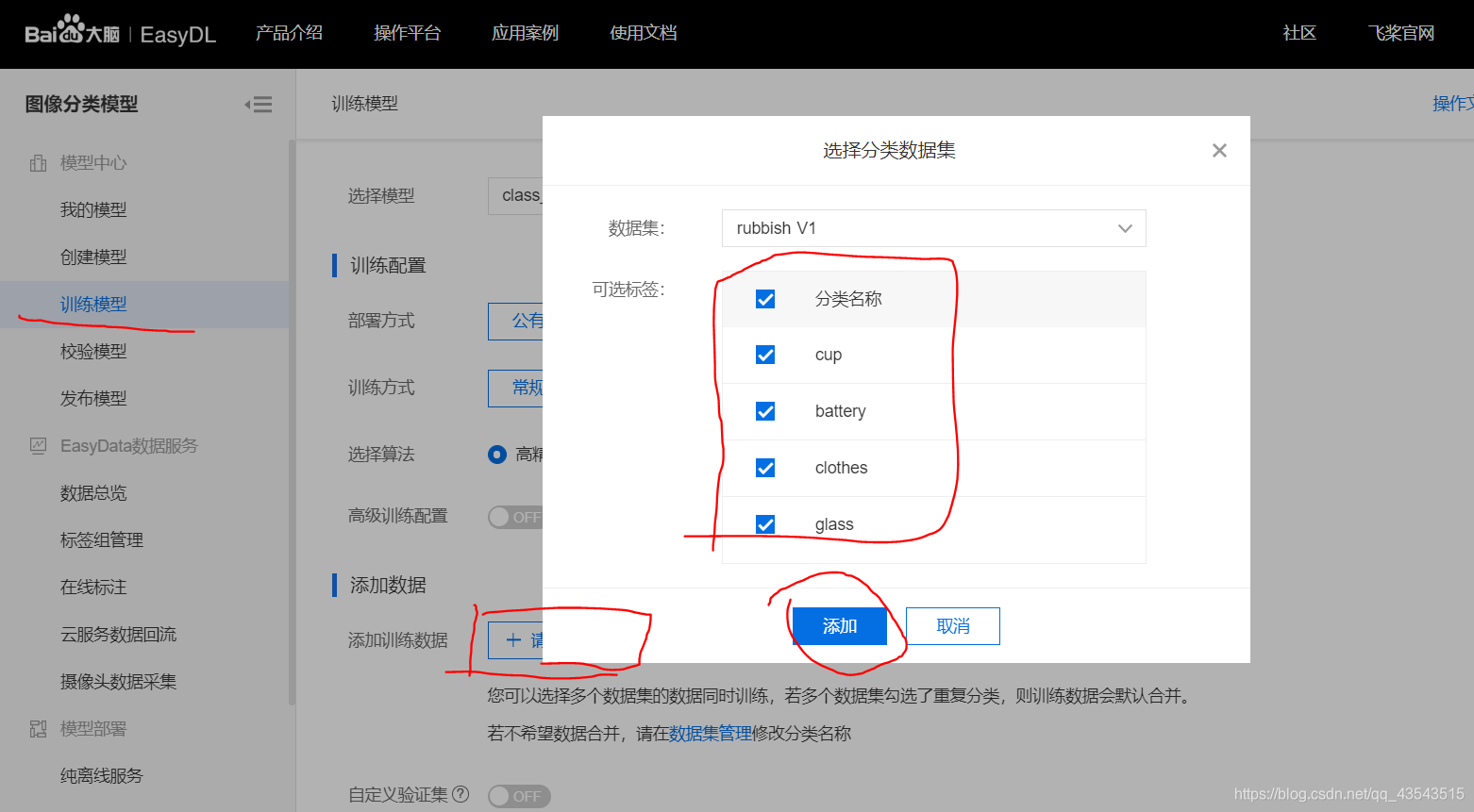Click the sidebar vertical scrollbar
Image resolution: width=1474 pixels, height=812 pixels.
pyautogui.click(x=292, y=423)
